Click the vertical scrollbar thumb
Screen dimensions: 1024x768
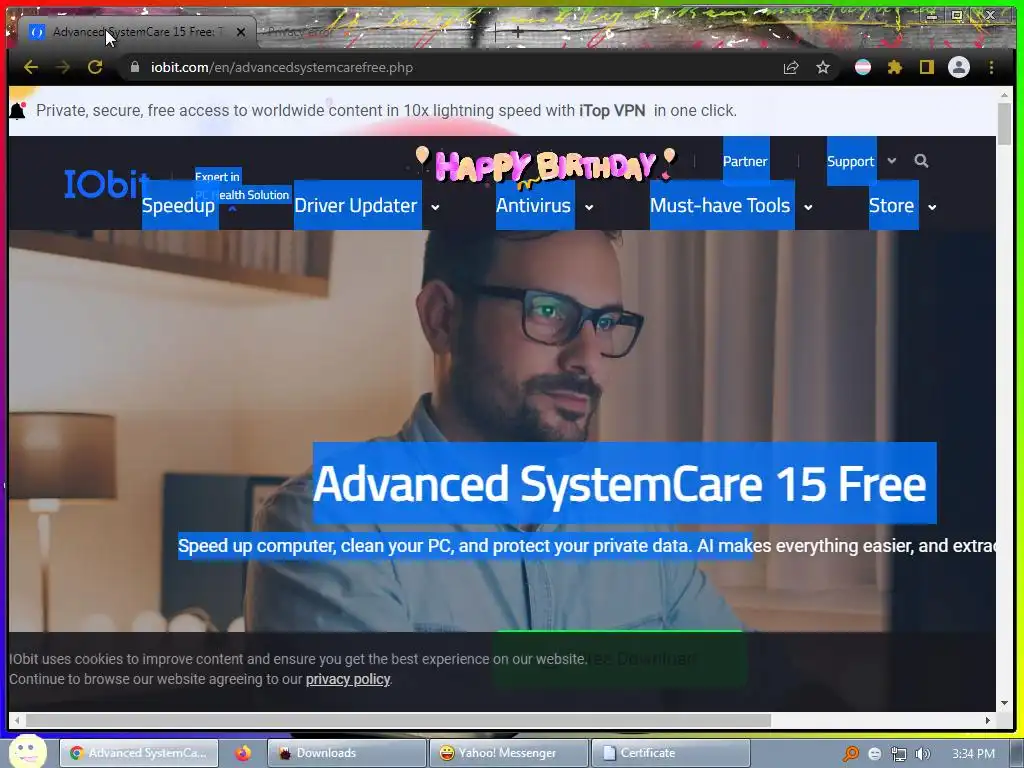pos(1004,124)
